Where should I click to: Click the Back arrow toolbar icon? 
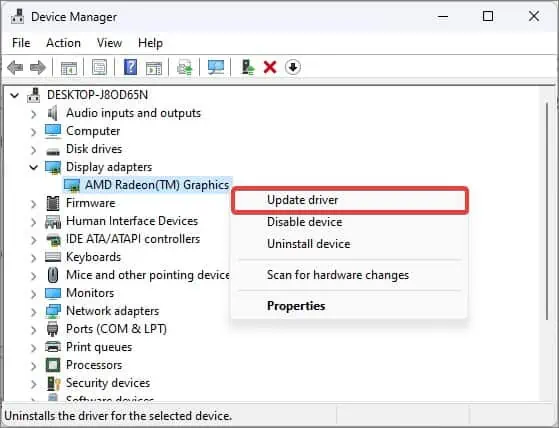(x=15, y=67)
